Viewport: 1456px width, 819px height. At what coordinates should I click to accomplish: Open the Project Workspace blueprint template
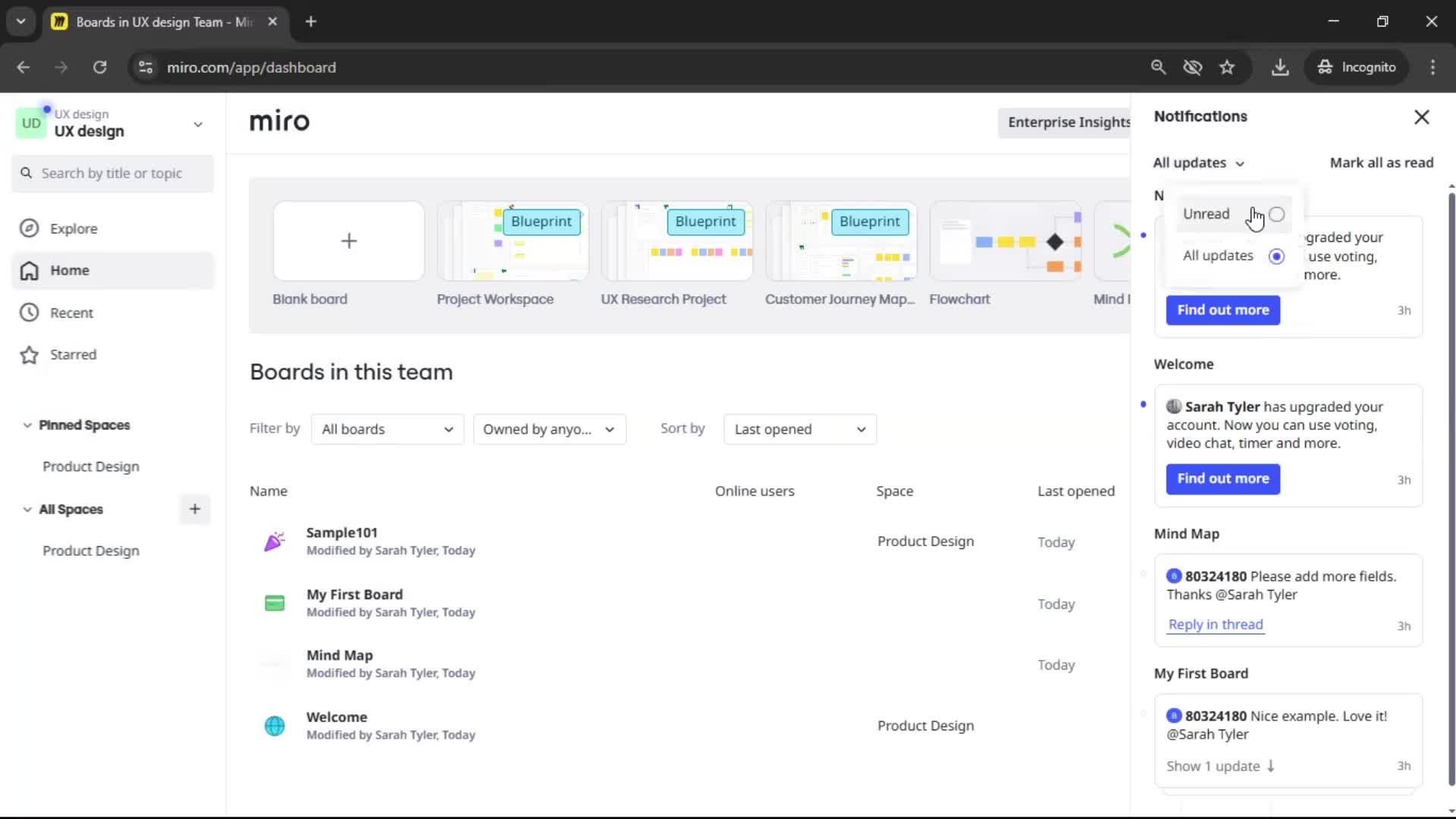coord(513,241)
